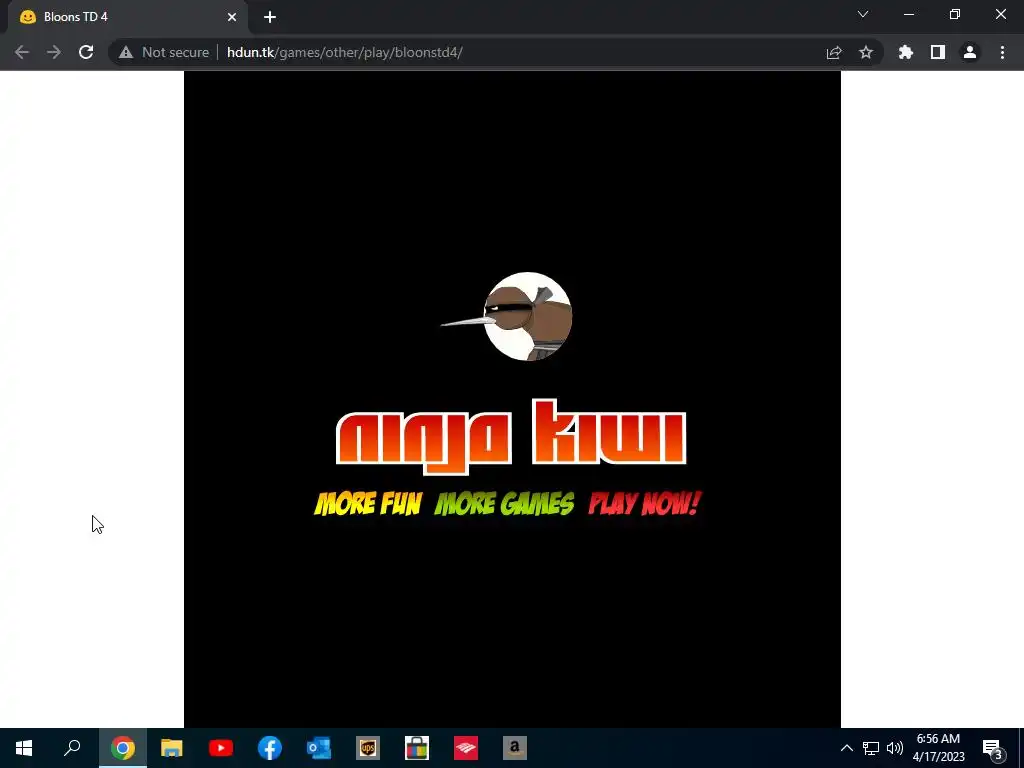Viewport: 1024px width, 768px height.
Task: Click the hdun.tk address bar URL
Action: [x=345, y=52]
